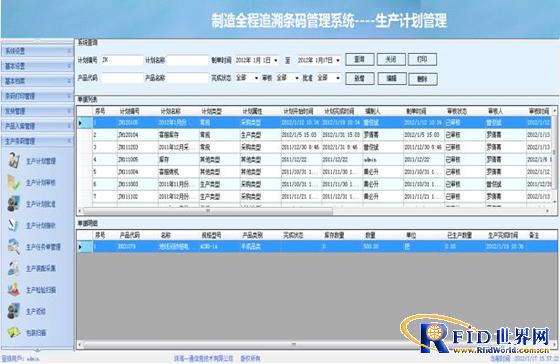Click the 查询 query button
560x364 pixels.
coord(360,59)
